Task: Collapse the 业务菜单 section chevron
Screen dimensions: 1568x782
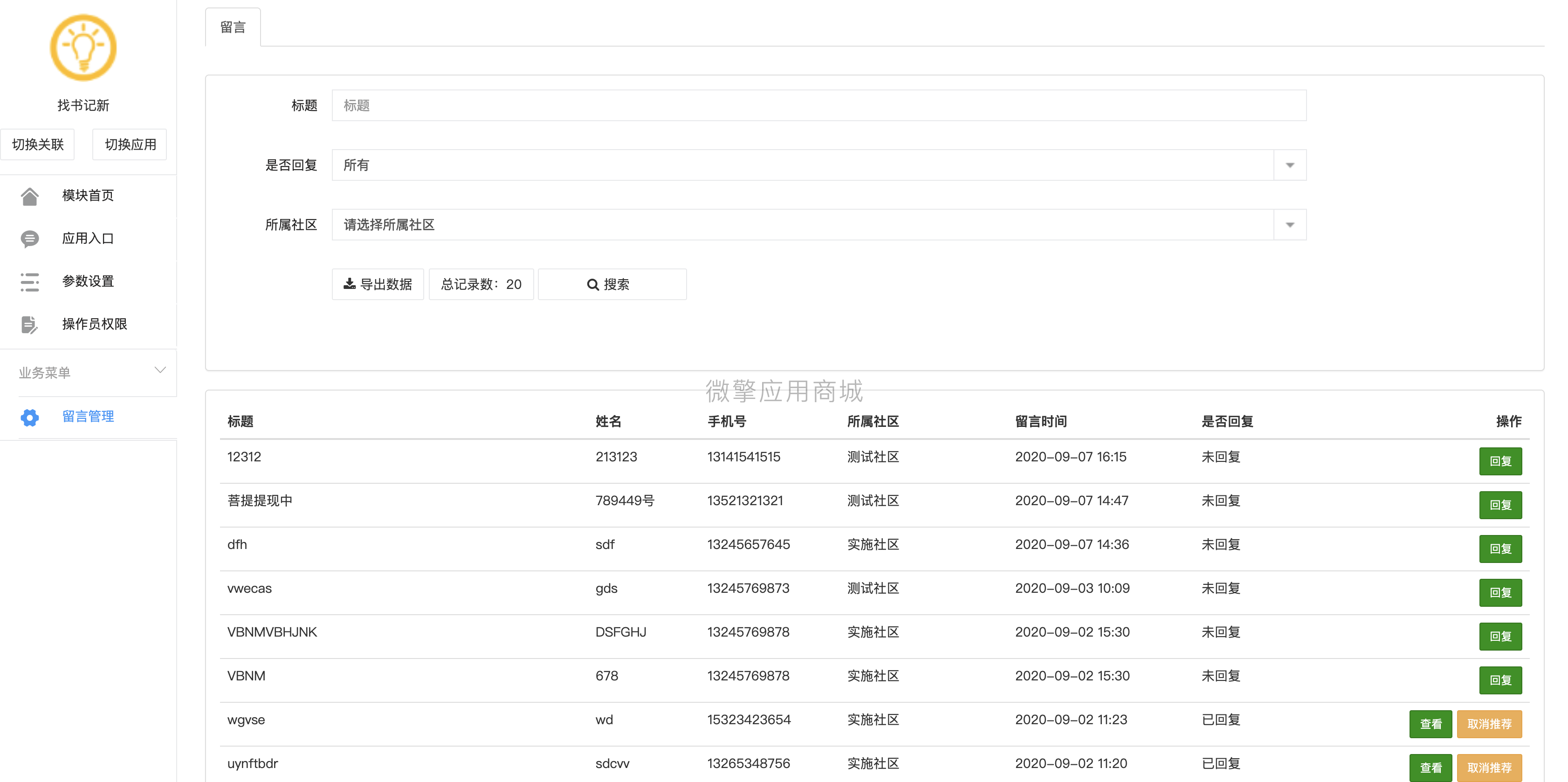Action: coord(160,370)
